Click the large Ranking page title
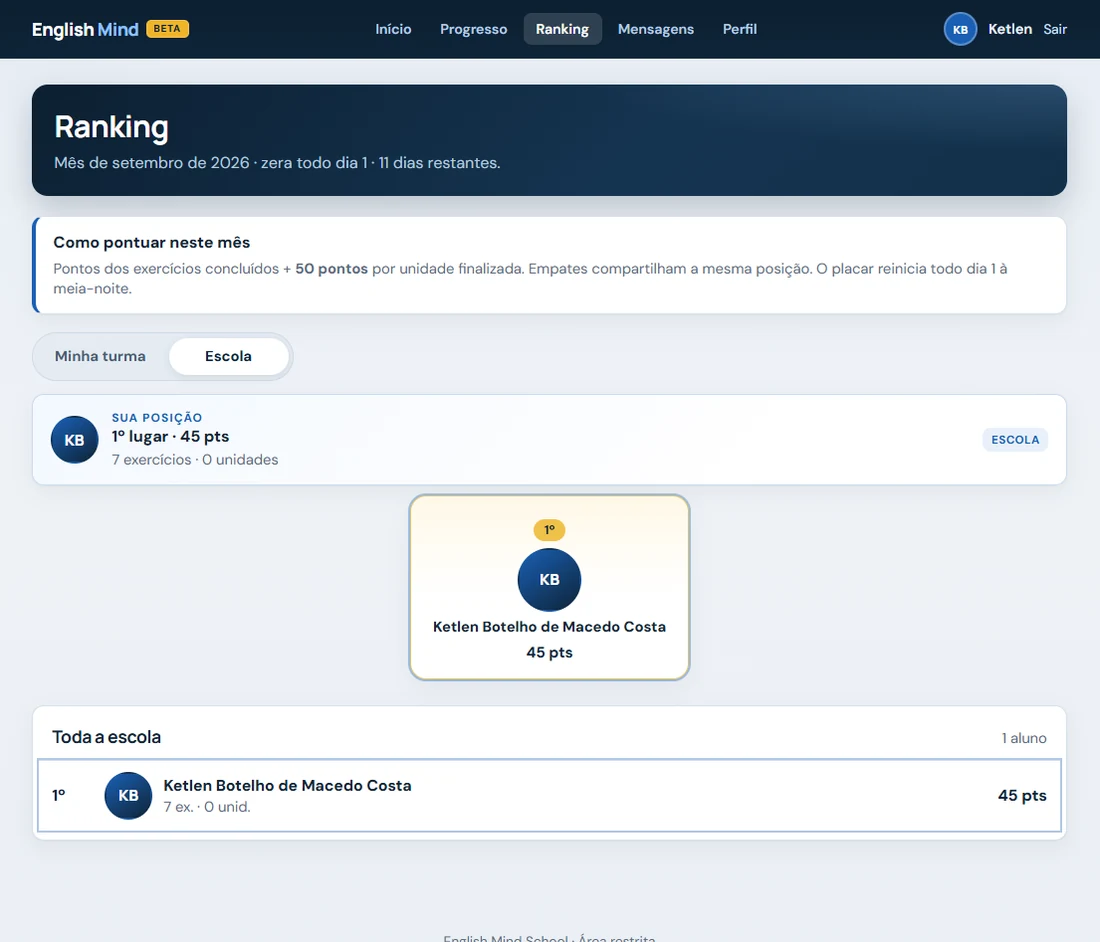Viewport: 1100px width, 942px height. point(112,127)
